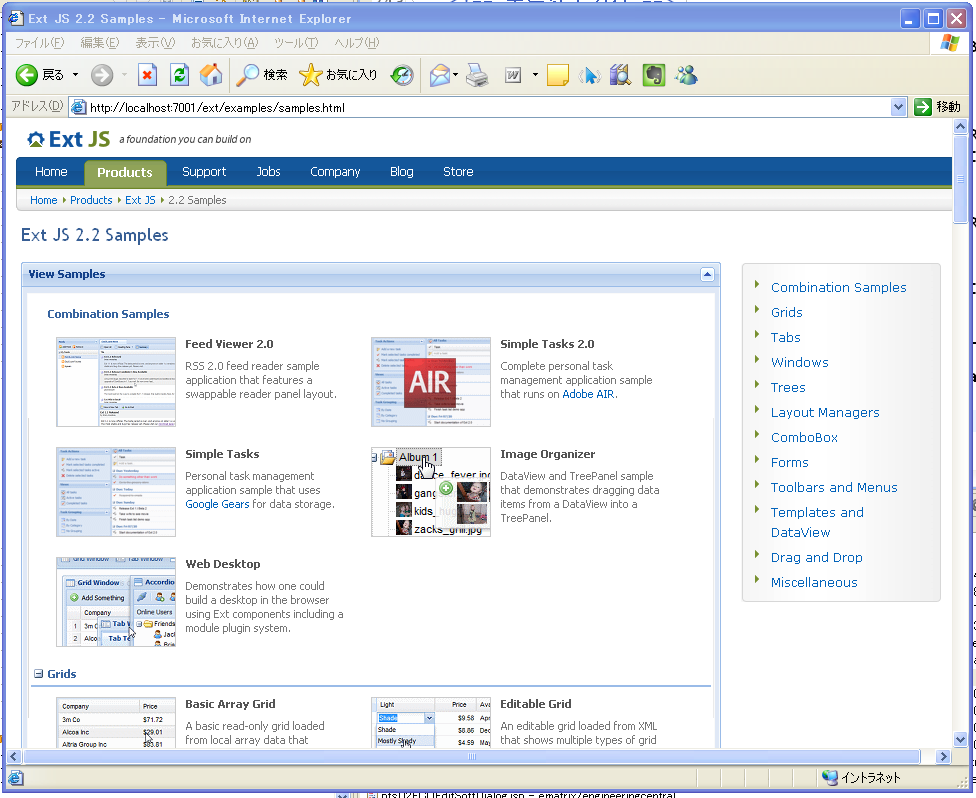976x798 pixels.
Task: Open the Jobs navigation tab
Action: click(268, 172)
